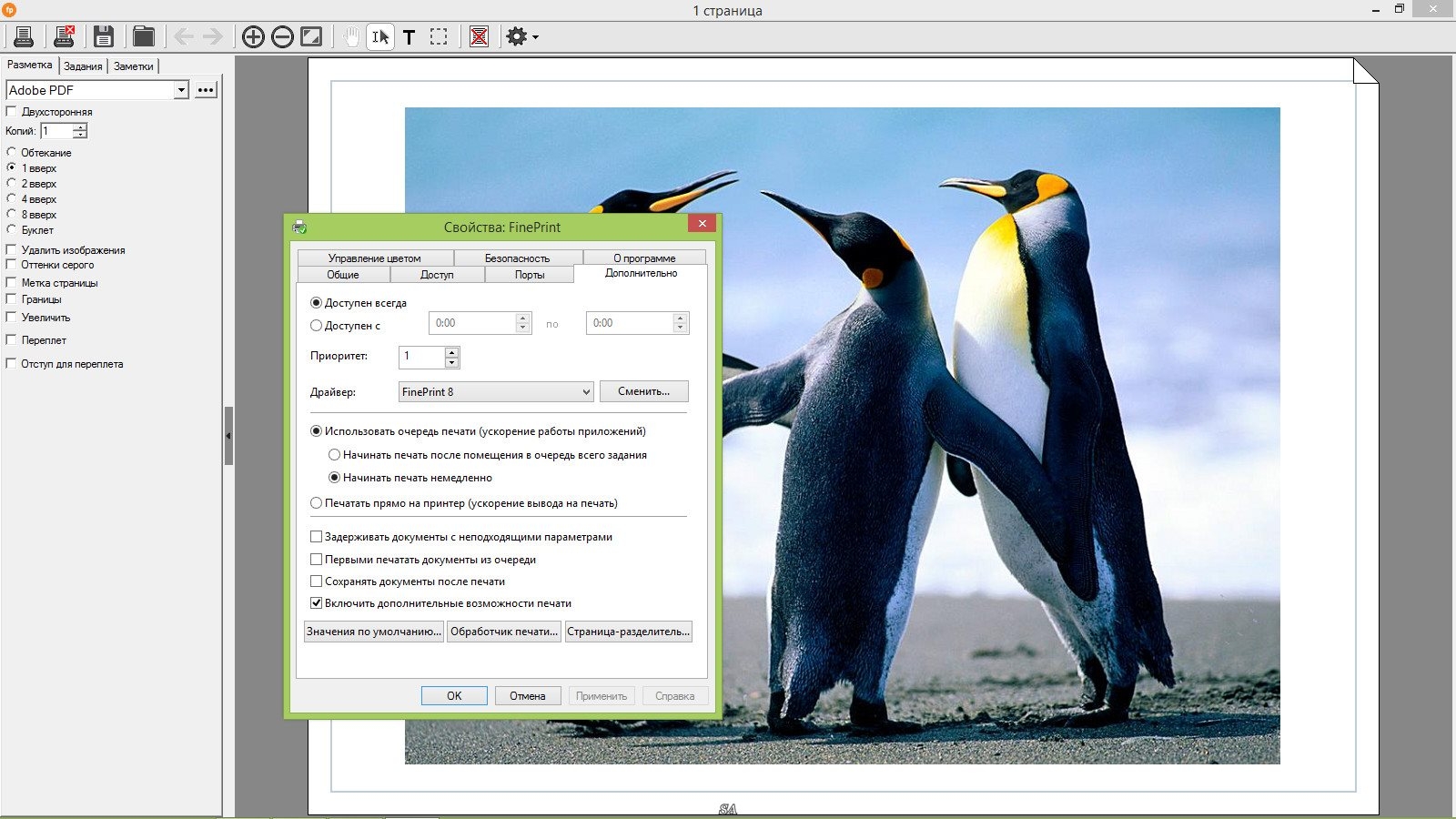Viewport: 1456px width, 819px height.
Task: Decrease the Копий copies count
Action: pyautogui.click(x=80, y=135)
